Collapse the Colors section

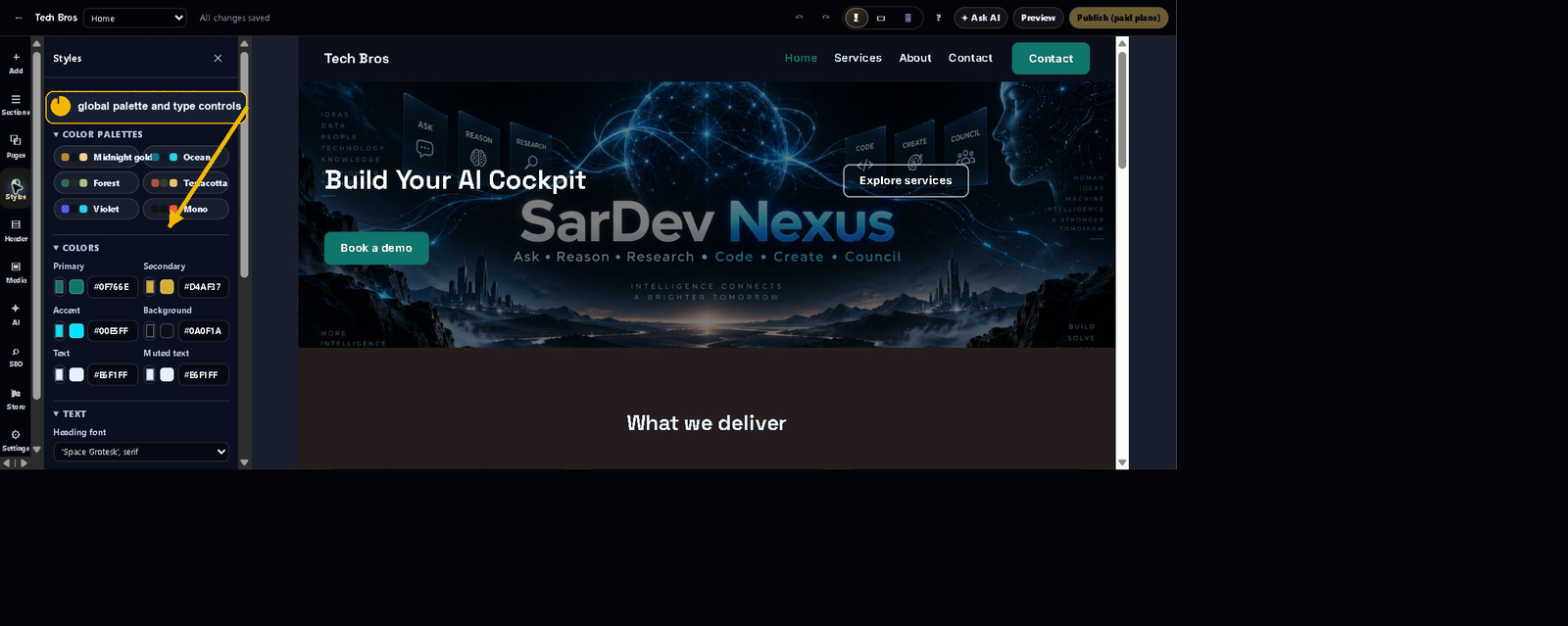[76, 248]
